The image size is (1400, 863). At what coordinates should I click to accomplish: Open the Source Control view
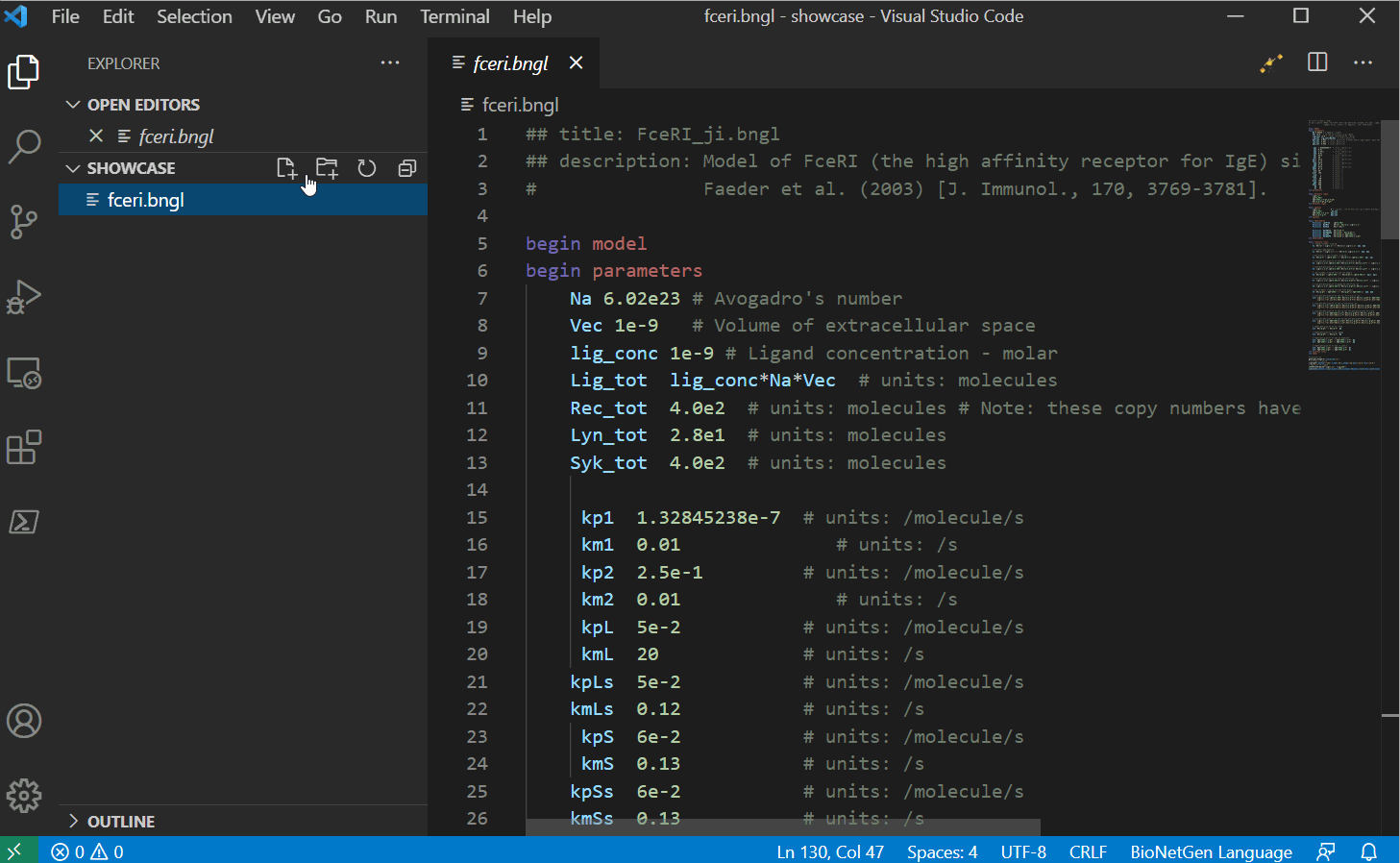click(23, 221)
